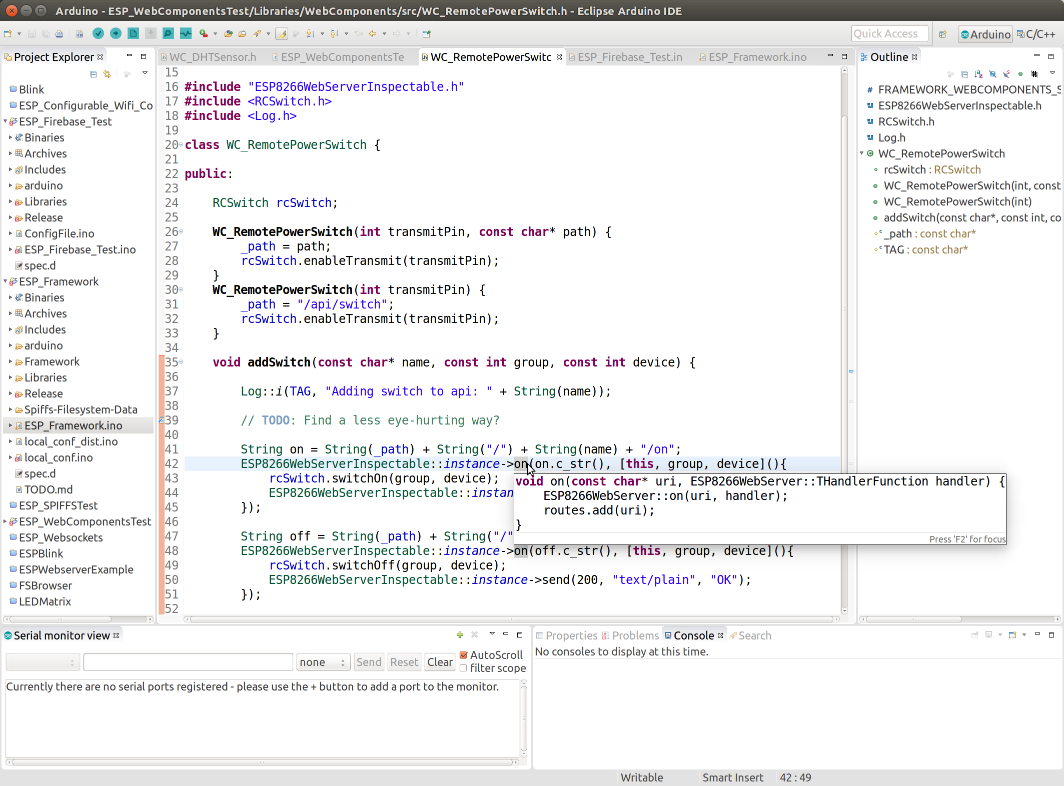Enable the AutoScroll checkbox
The height and width of the screenshot is (786, 1064).
coord(463,655)
